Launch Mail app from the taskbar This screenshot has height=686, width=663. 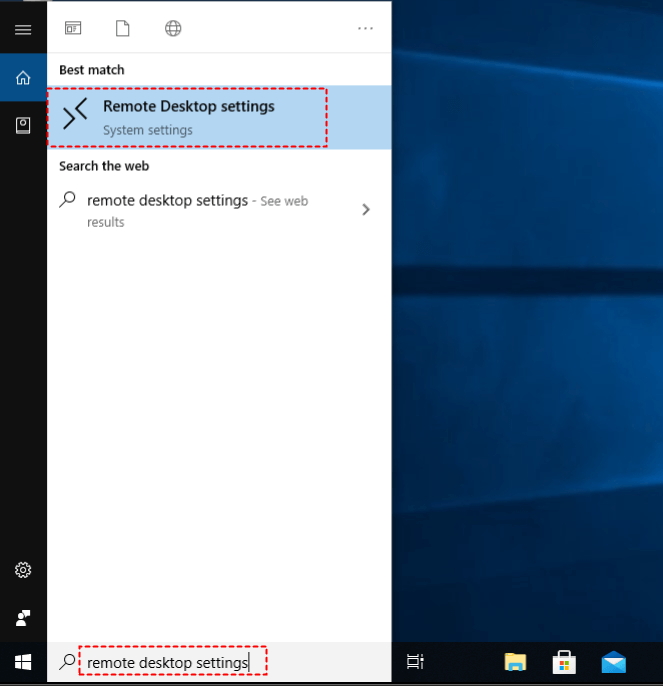coord(614,662)
